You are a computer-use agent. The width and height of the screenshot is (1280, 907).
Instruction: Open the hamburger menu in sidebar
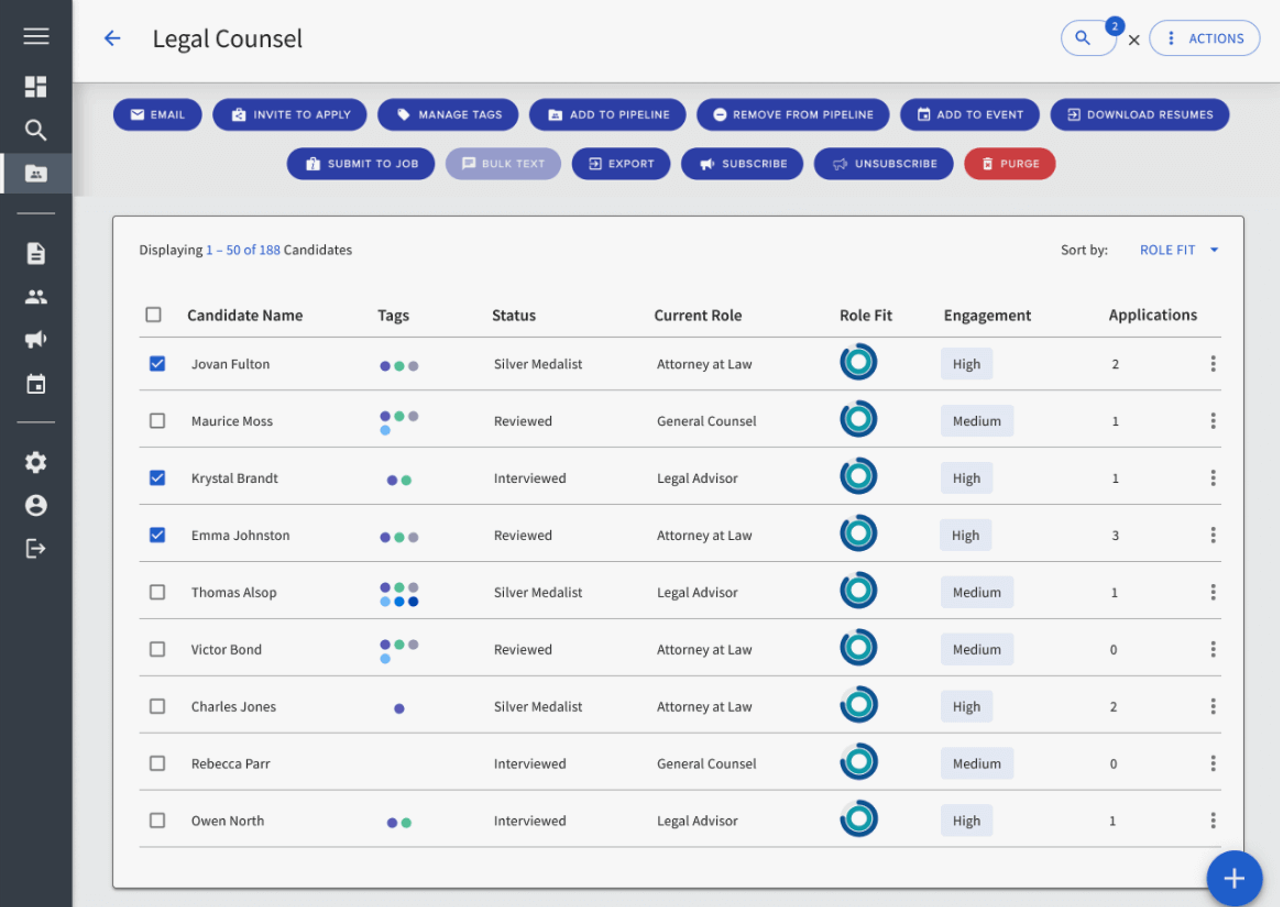[x=36, y=37]
